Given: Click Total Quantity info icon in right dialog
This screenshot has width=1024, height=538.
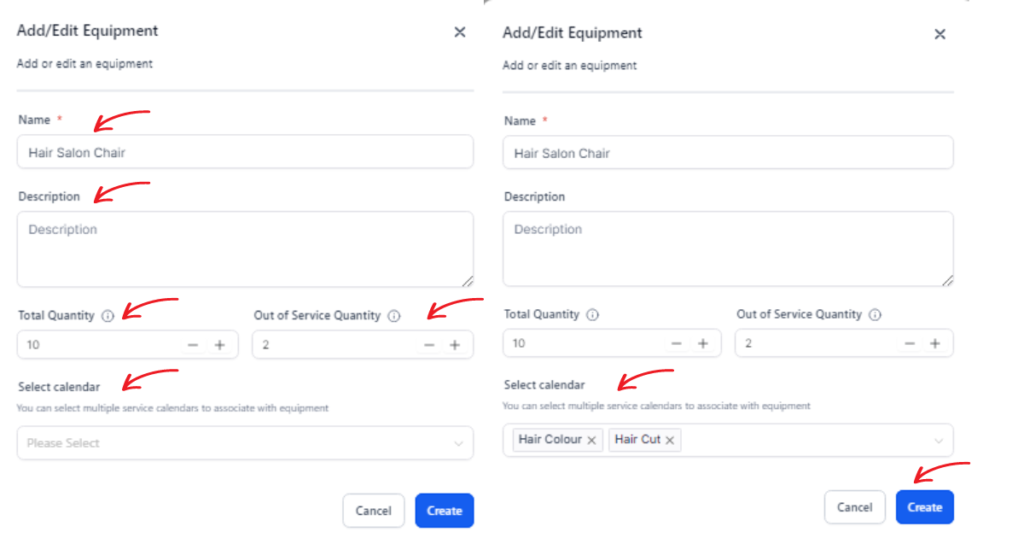Looking at the screenshot, I should pyautogui.click(x=592, y=315).
